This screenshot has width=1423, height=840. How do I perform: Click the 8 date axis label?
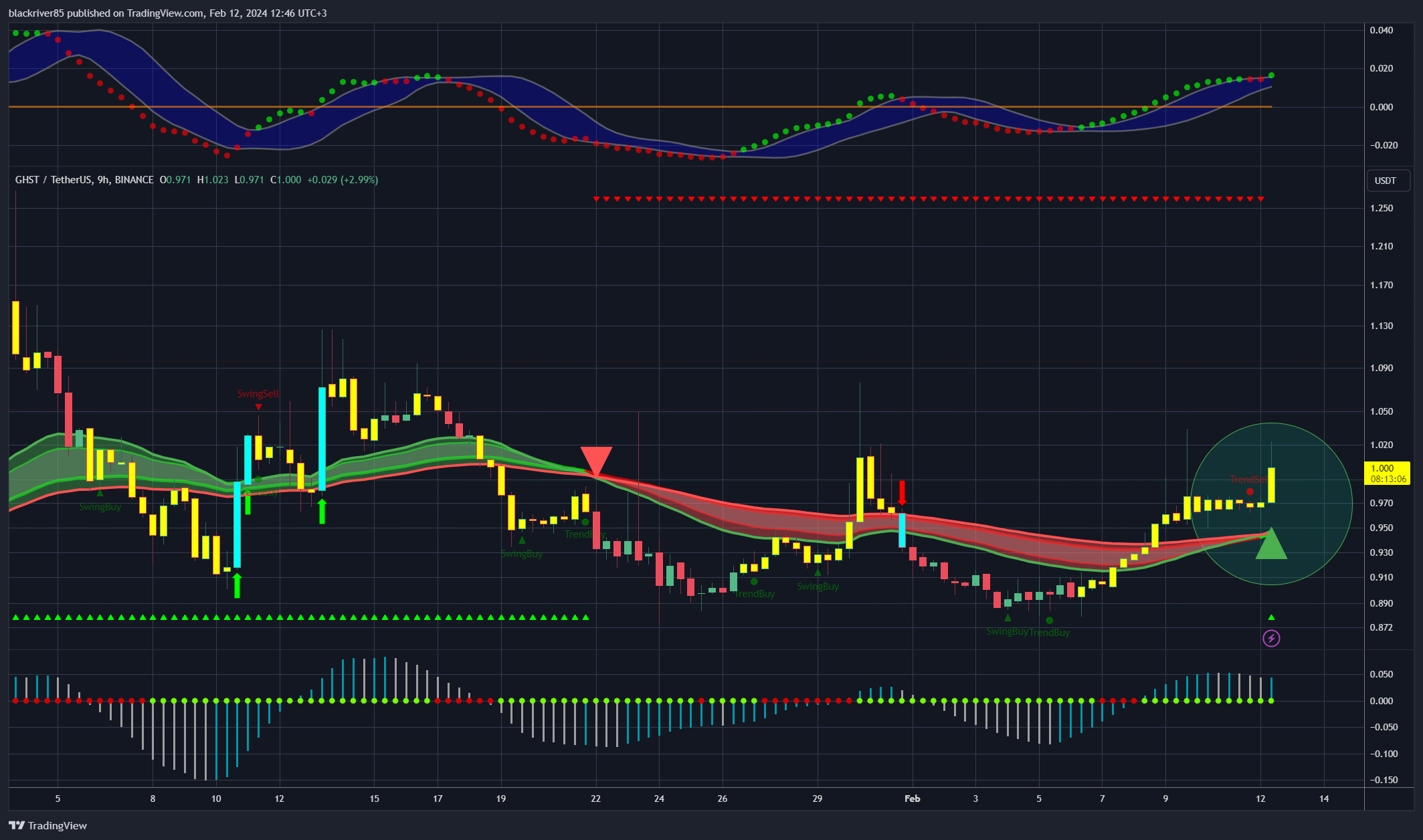coord(153,799)
